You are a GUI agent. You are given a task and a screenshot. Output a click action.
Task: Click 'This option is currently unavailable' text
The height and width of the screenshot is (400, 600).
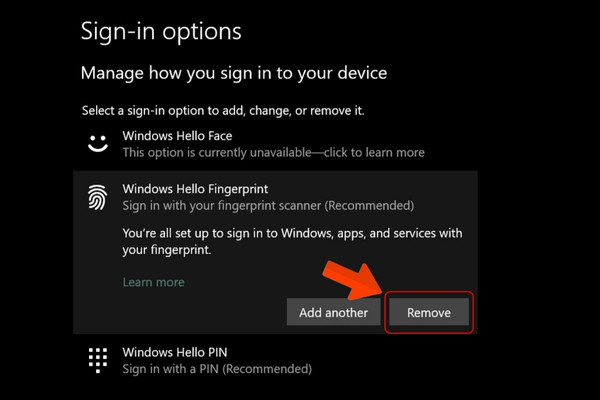(x=217, y=153)
